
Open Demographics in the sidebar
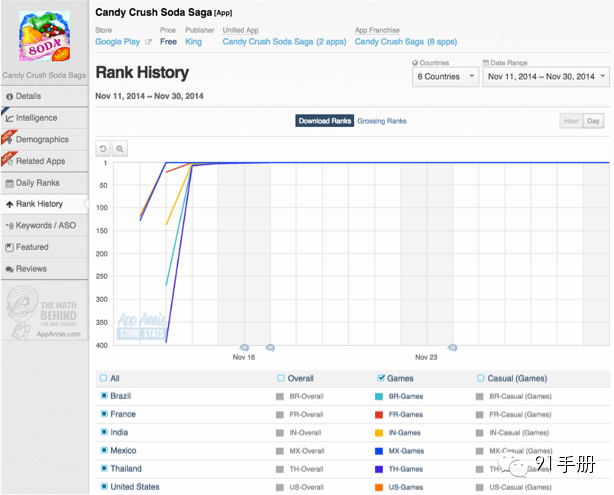pos(44,139)
